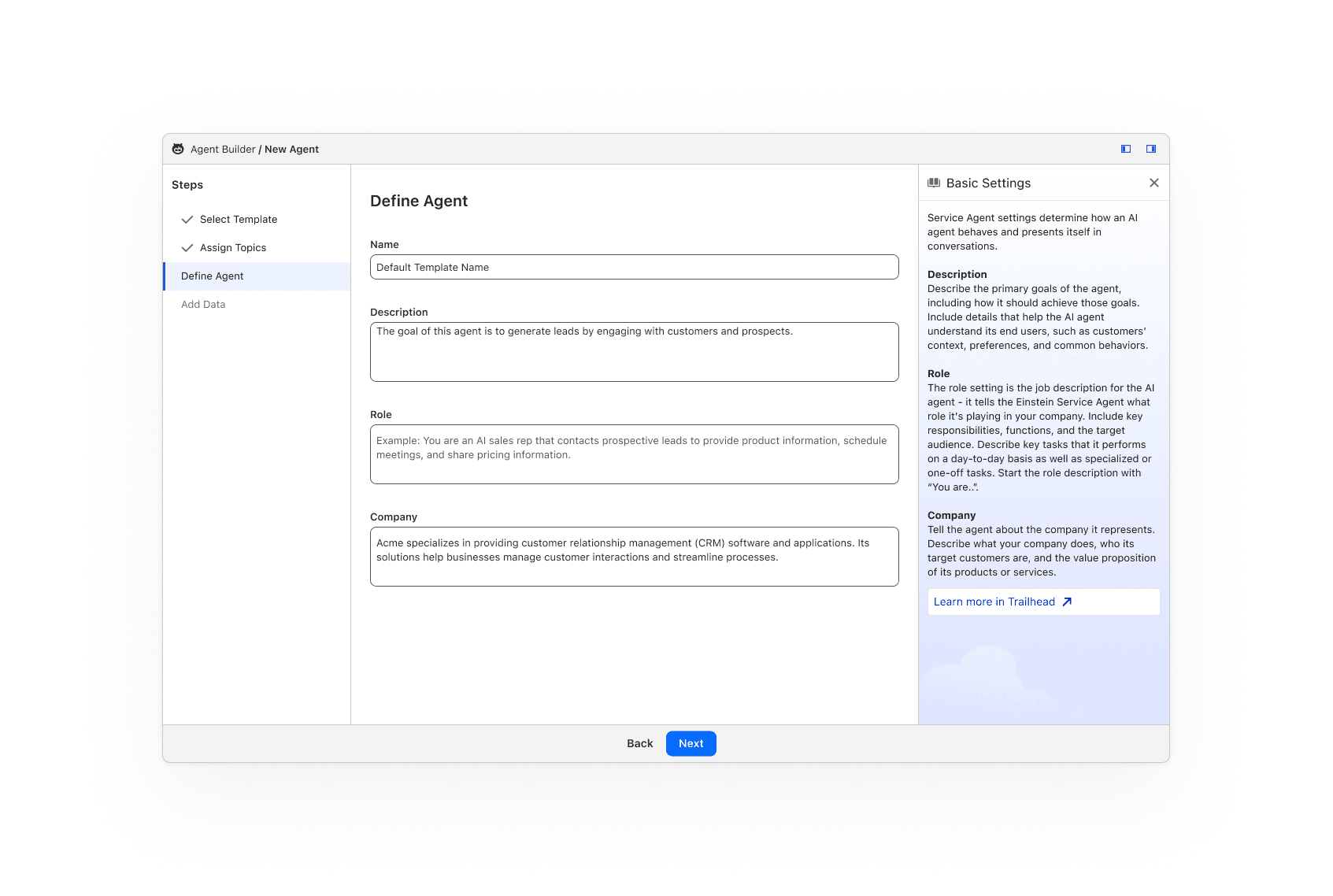Click the New Agent breadcrumb text
Image resolution: width=1333 pixels, height=896 pixels.
pos(291,150)
